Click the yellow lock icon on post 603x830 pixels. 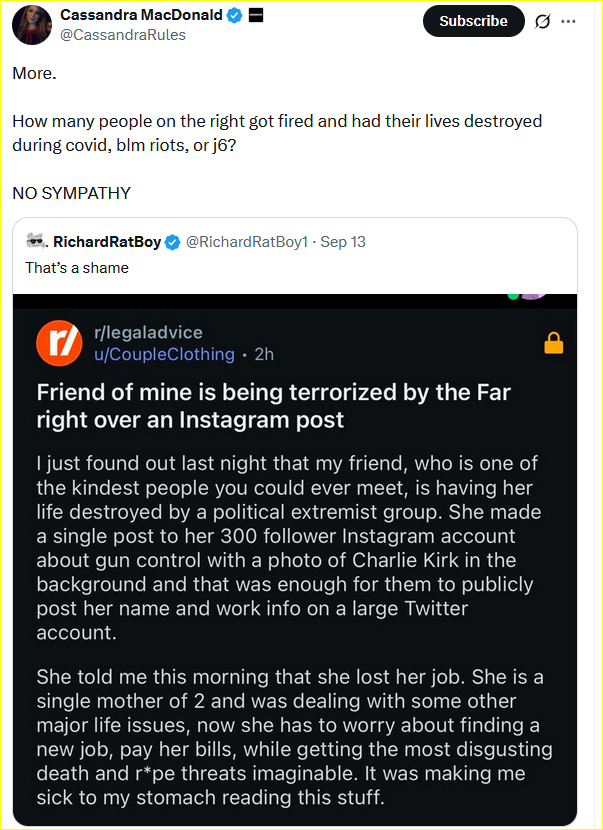pos(553,343)
